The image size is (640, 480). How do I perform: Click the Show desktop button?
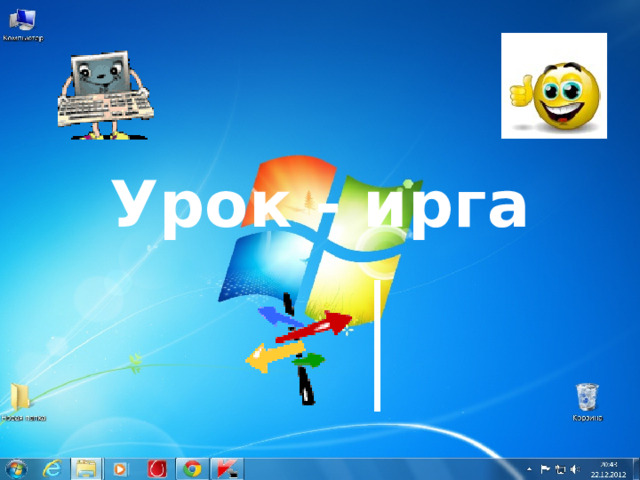[x=636, y=469]
